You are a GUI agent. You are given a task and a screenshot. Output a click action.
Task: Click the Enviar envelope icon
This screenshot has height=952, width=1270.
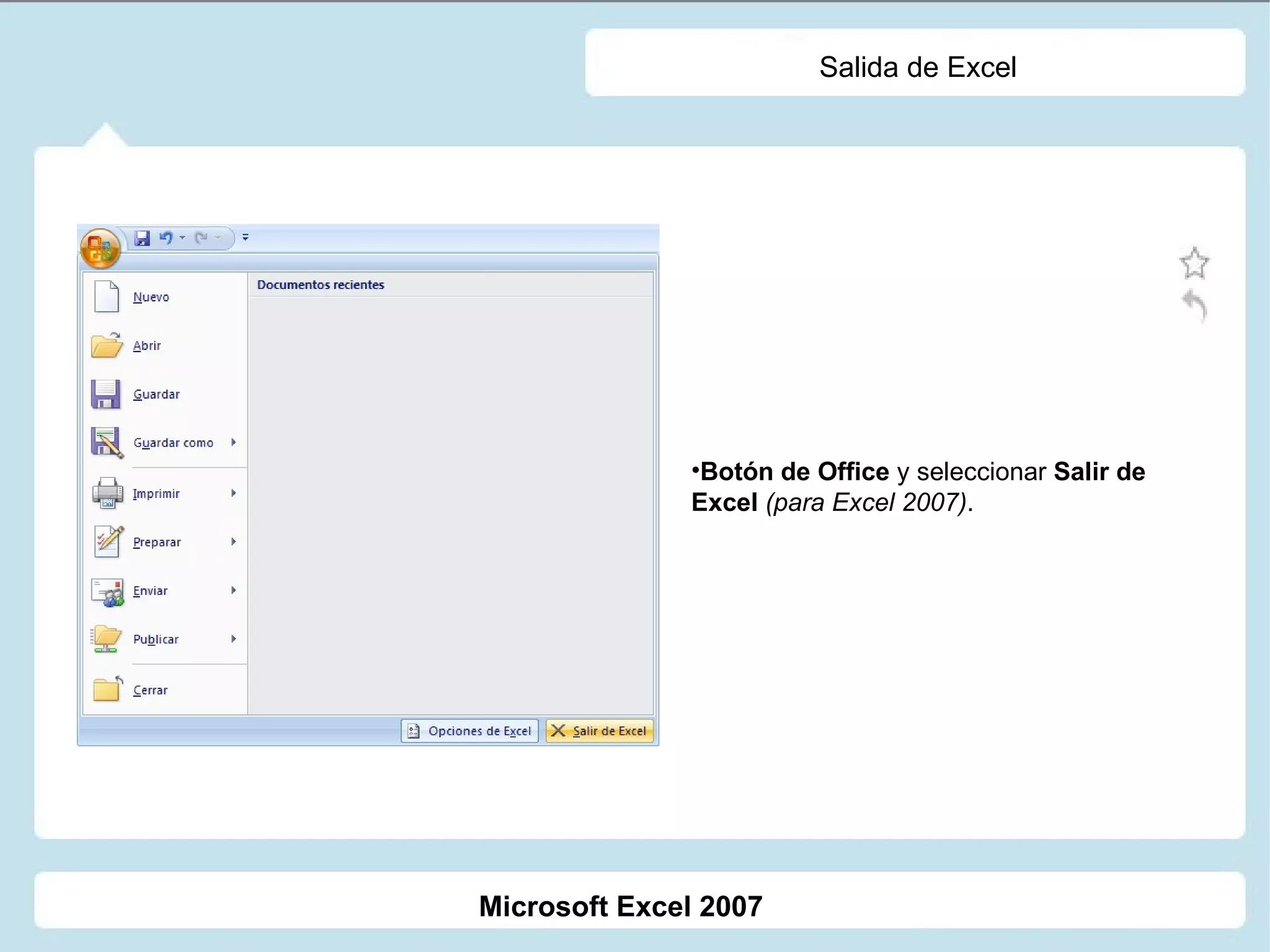click(107, 592)
